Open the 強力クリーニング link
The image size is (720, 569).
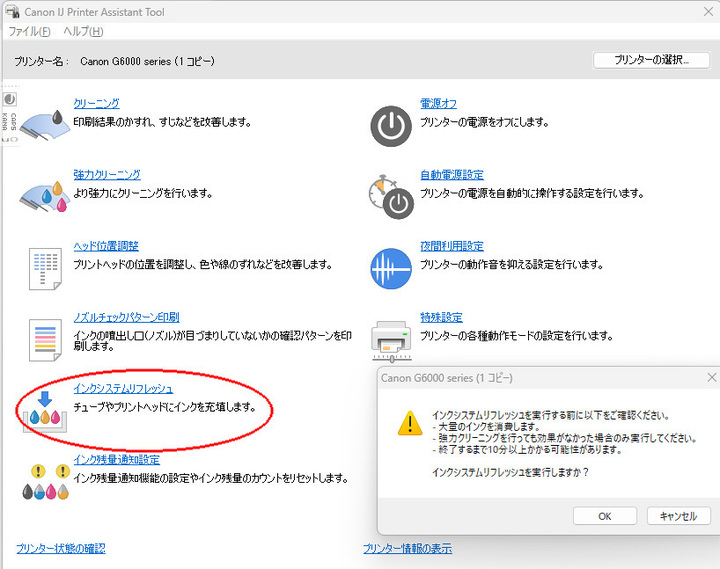[107, 175]
